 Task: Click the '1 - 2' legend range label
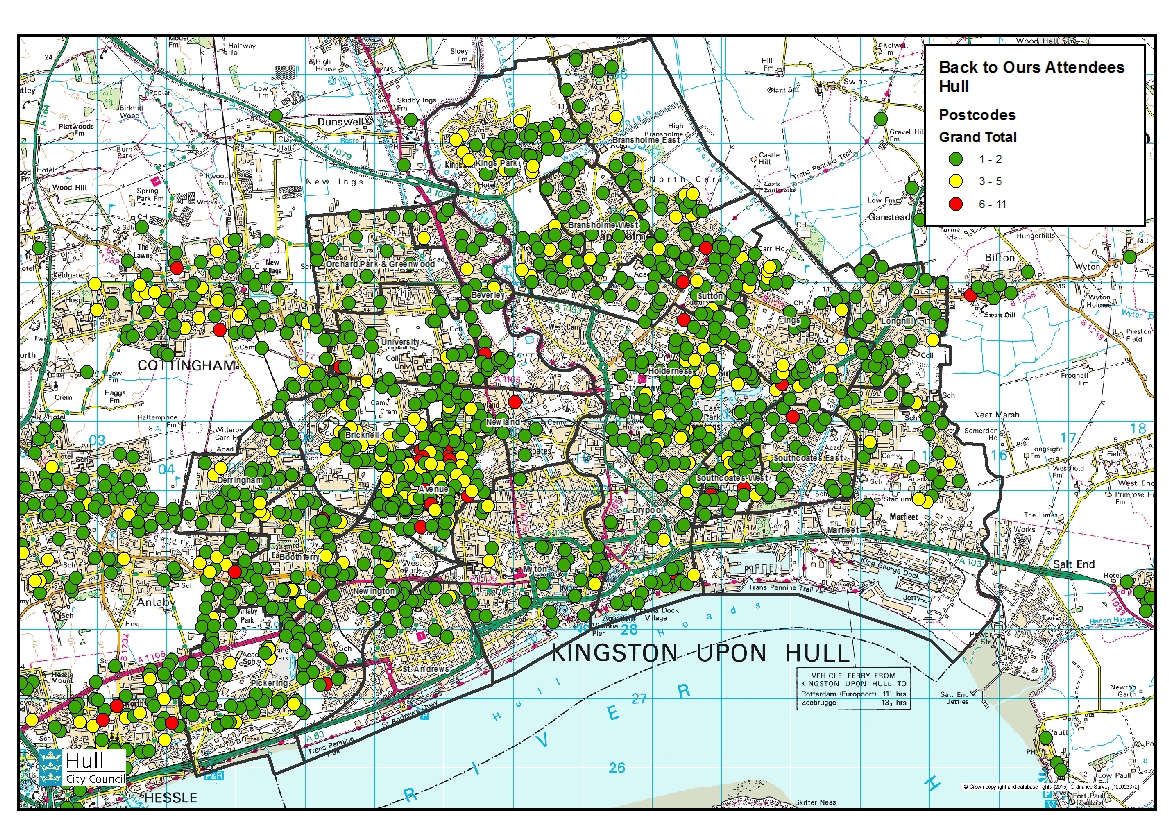[990, 159]
